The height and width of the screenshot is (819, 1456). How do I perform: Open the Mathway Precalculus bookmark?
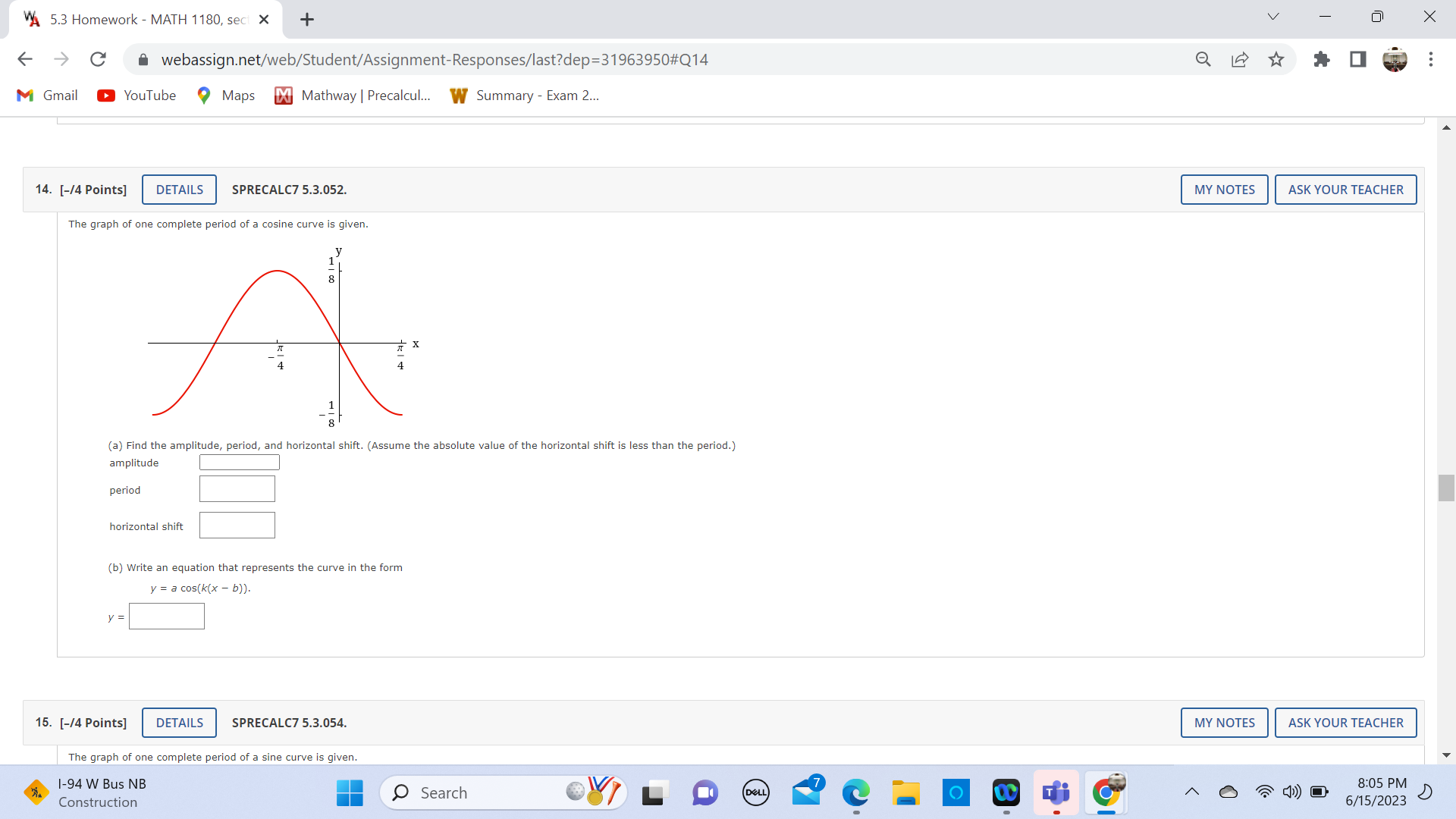352,95
